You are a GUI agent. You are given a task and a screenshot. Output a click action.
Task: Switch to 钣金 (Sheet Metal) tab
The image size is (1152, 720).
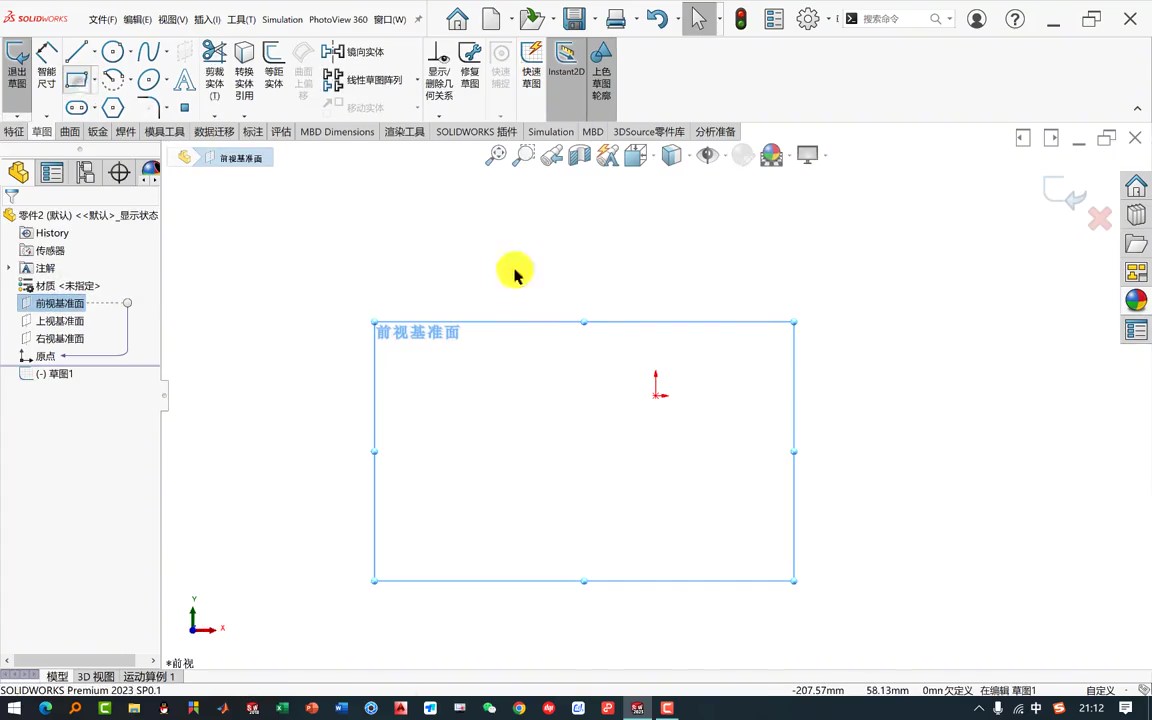(x=98, y=132)
